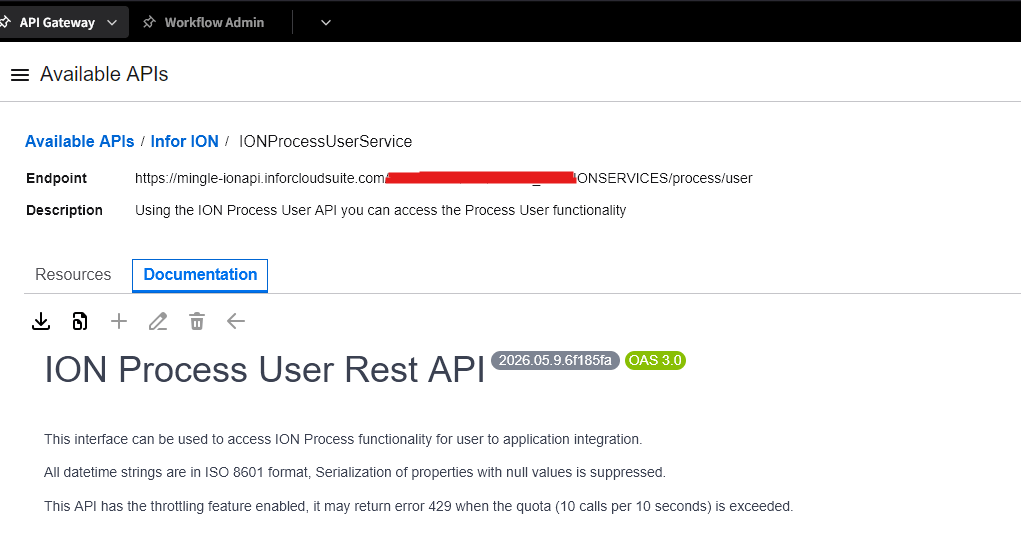Click the plus add icon
1021x543 pixels.
point(119,321)
